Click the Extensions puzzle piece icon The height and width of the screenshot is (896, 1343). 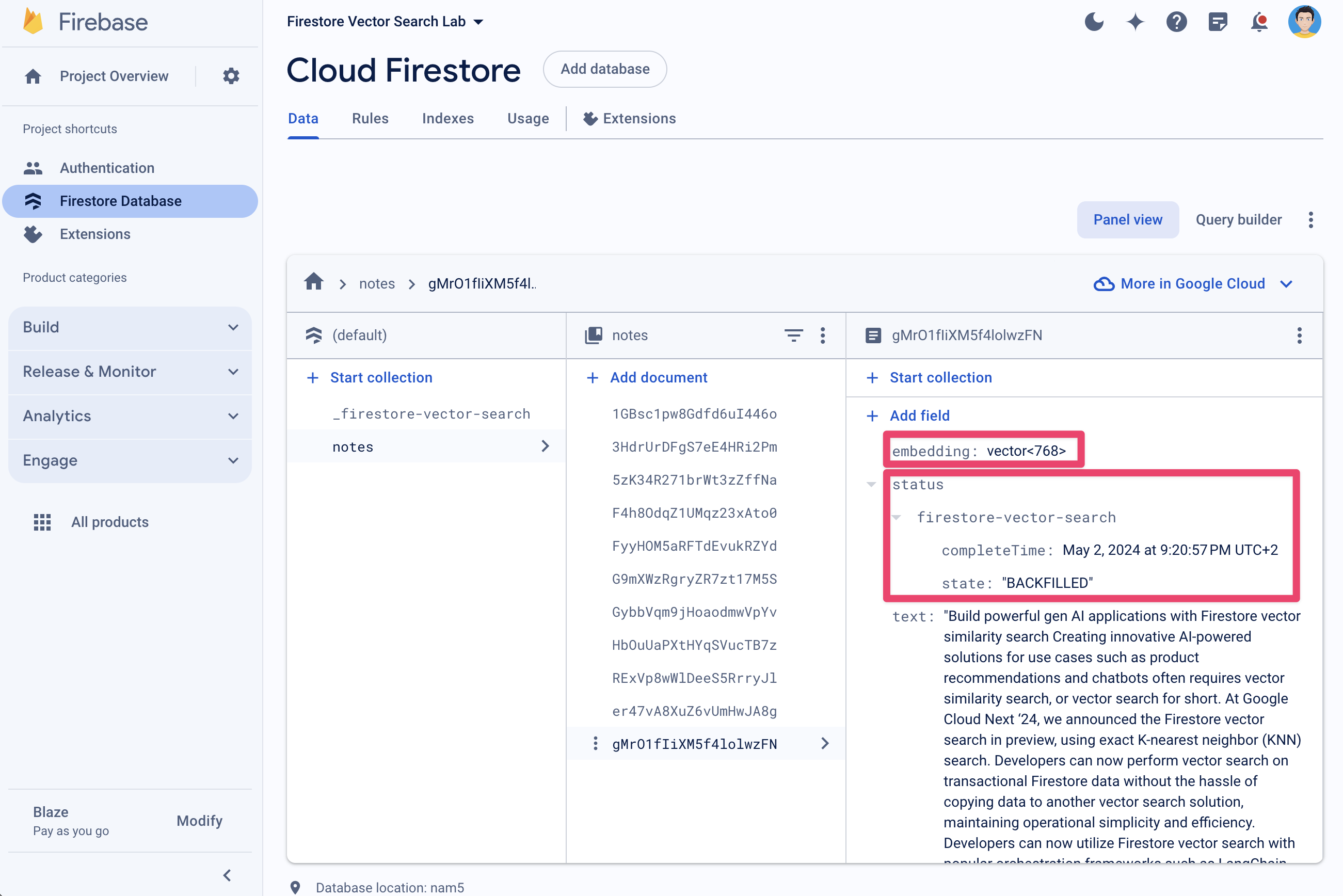pos(33,233)
